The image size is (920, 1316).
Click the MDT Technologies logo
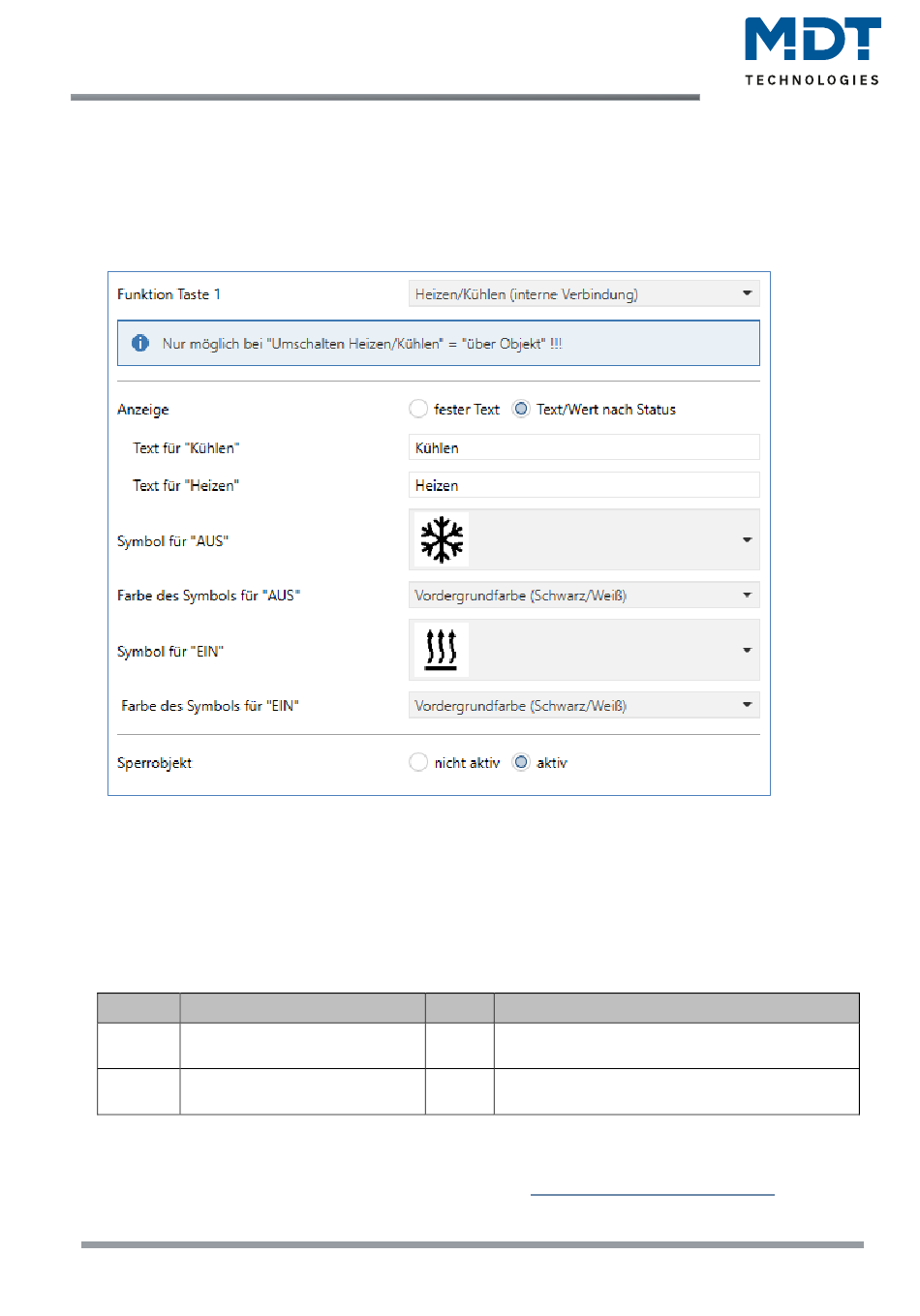[x=812, y=52]
